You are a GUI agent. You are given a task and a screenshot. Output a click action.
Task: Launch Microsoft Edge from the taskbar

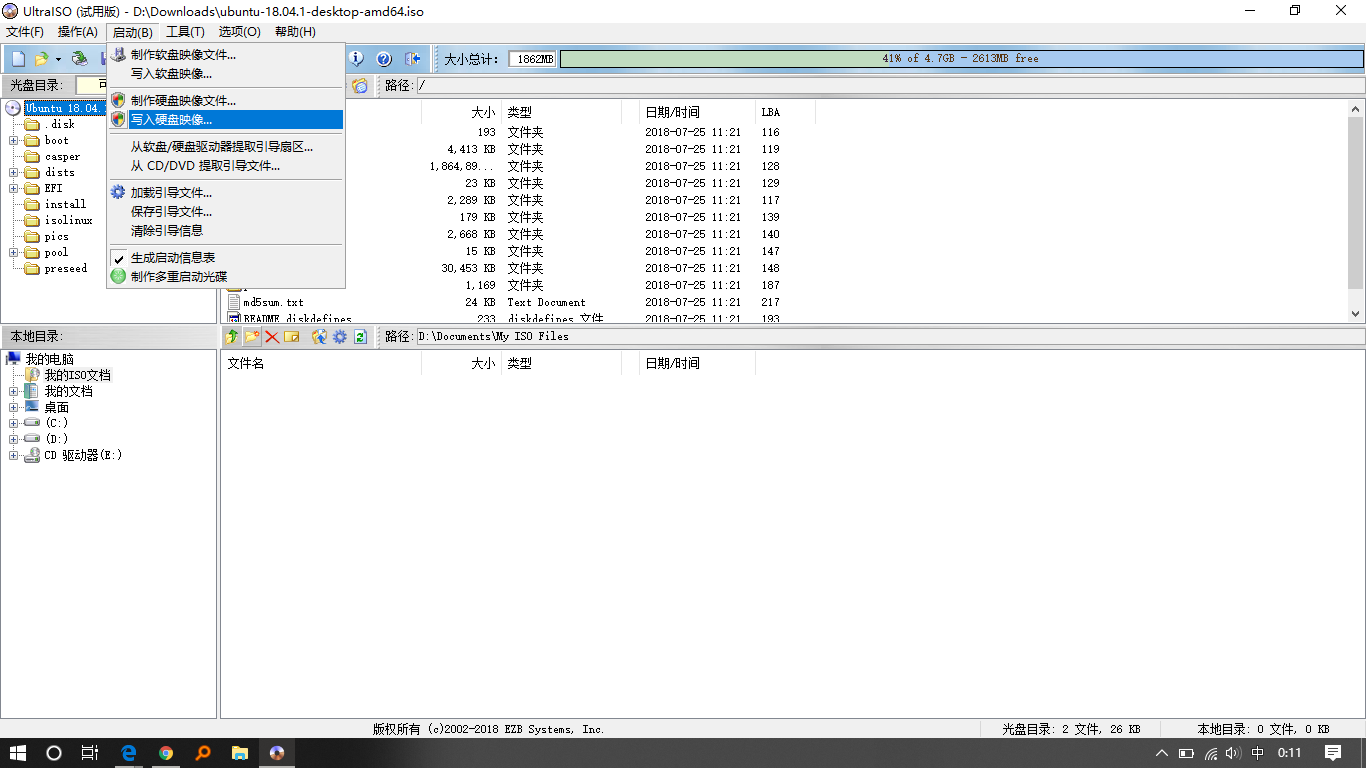coord(128,753)
